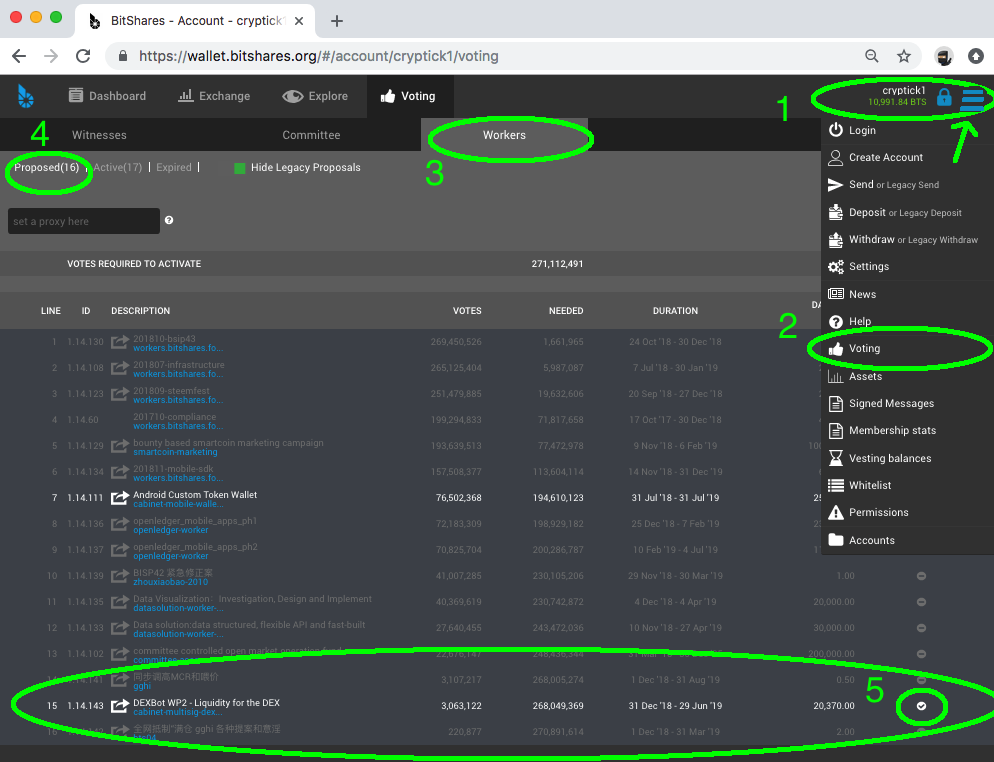Switch to the Committee tab
Viewport: 994px width, 762px height.
[x=311, y=135]
